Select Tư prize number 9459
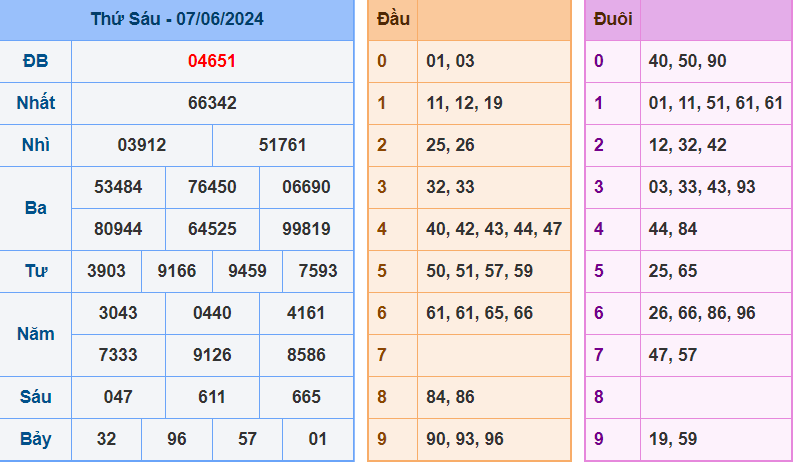This screenshot has width=793, height=462. tap(247, 271)
